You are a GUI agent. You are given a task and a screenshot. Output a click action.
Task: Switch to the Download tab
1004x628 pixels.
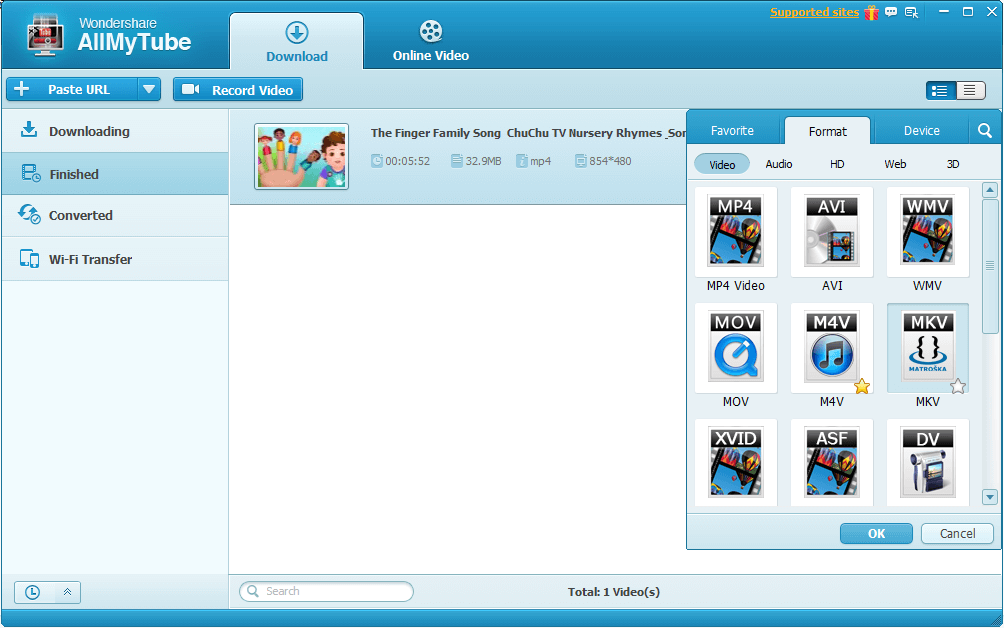click(x=296, y=41)
